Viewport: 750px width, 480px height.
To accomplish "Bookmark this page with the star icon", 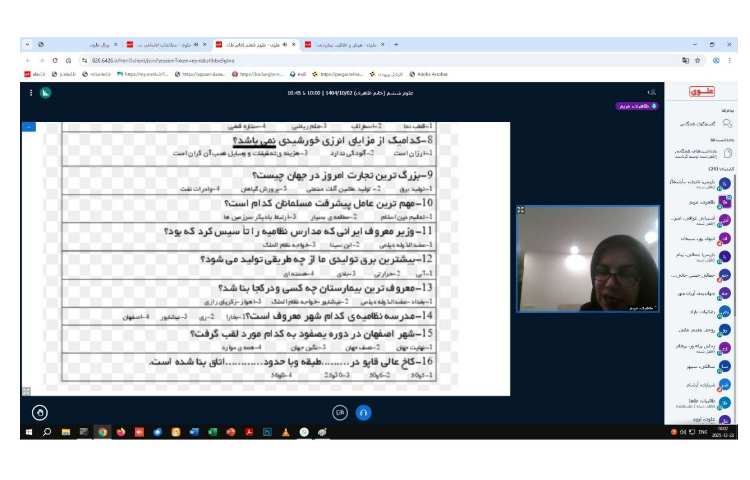I will 698,60.
